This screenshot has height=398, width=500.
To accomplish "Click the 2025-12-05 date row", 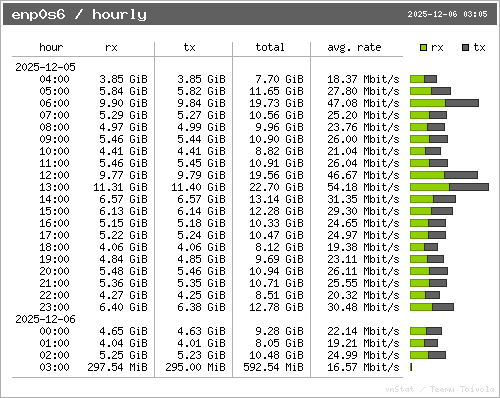I will click(x=45, y=67).
